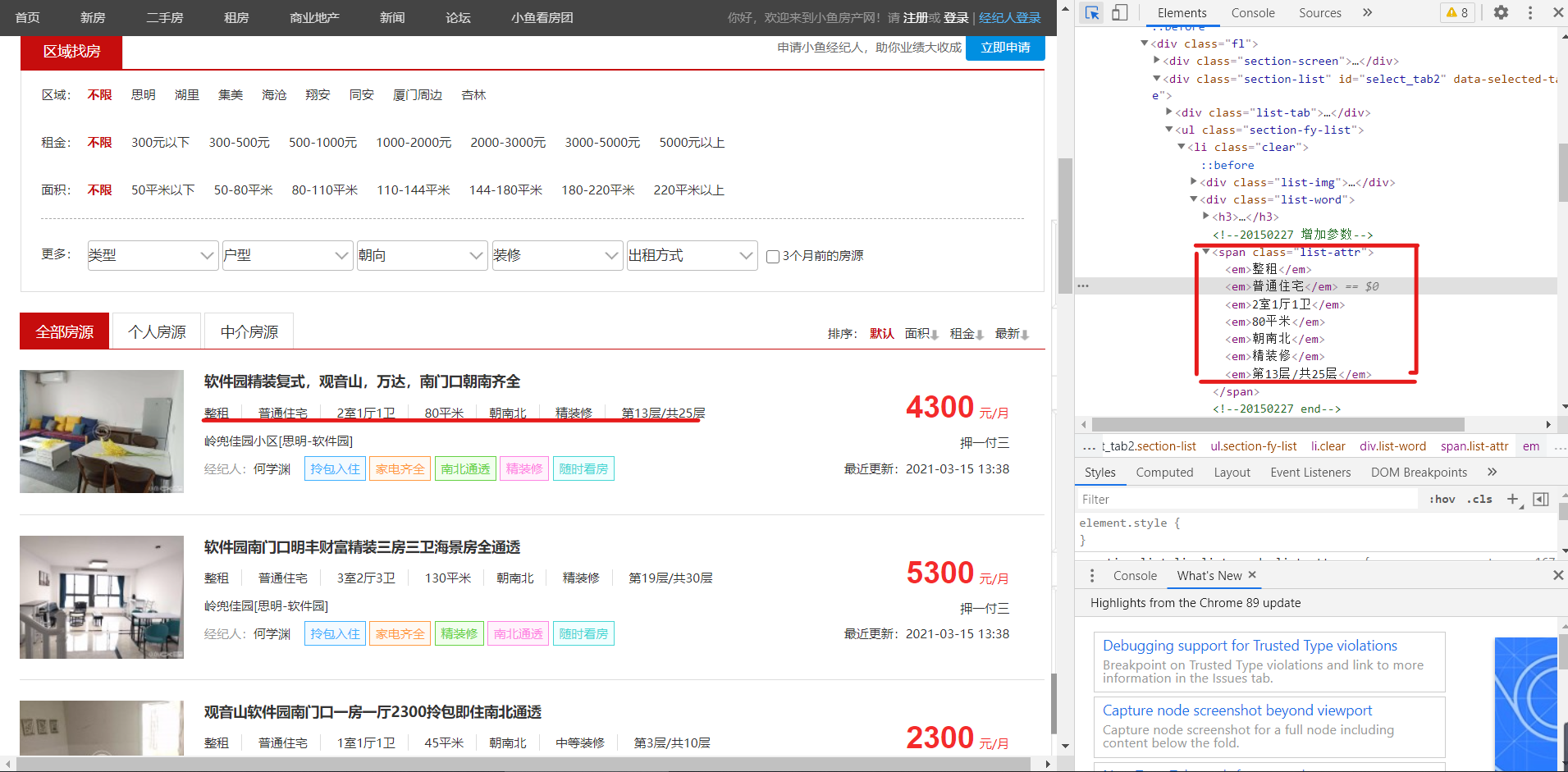This screenshot has width=1568, height=772.
Task: View the badge showing 8 warnings
Action: pyautogui.click(x=1457, y=12)
